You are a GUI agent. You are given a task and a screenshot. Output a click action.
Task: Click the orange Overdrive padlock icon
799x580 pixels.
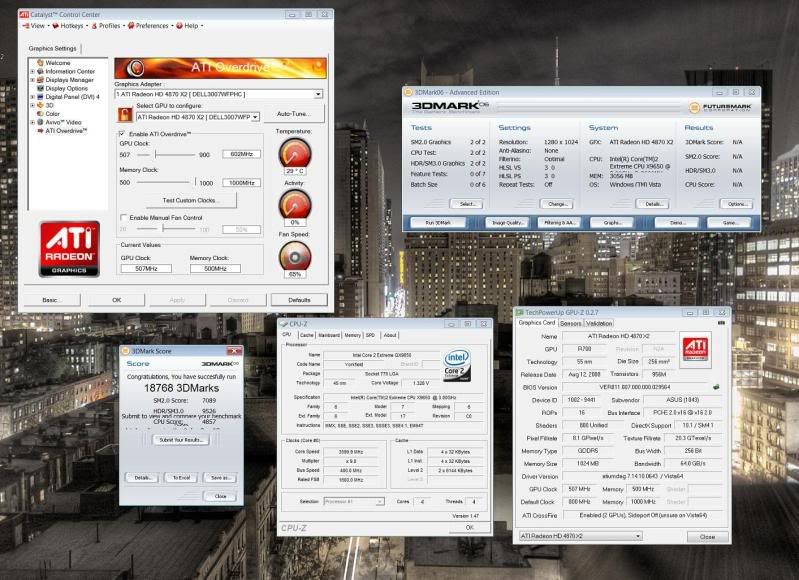pos(125,115)
